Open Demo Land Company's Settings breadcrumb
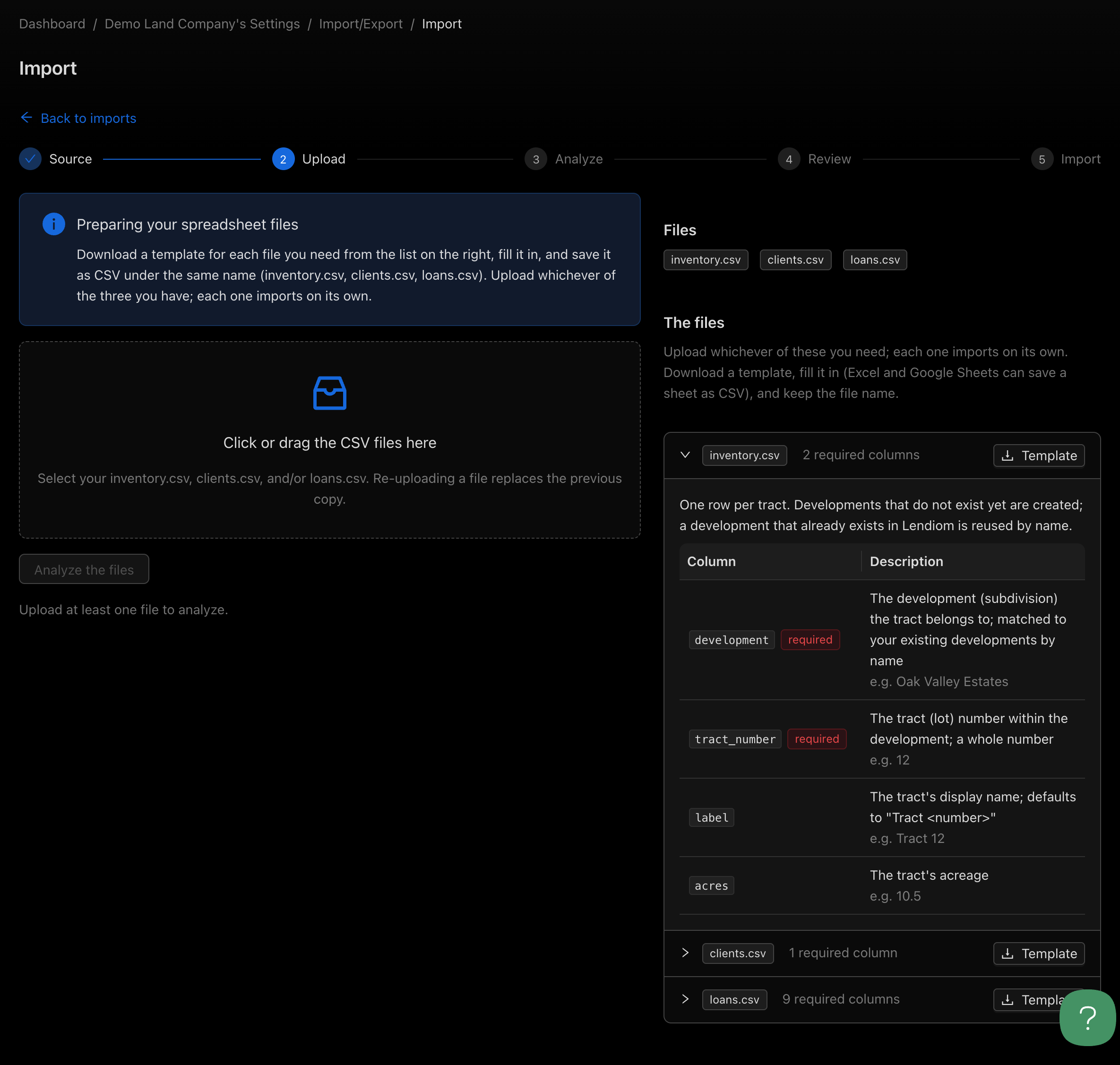Screen dimensions: 1120x1065 [202, 24]
